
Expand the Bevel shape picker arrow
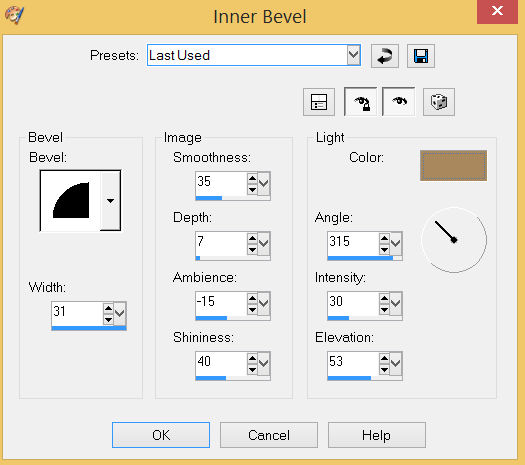110,201
